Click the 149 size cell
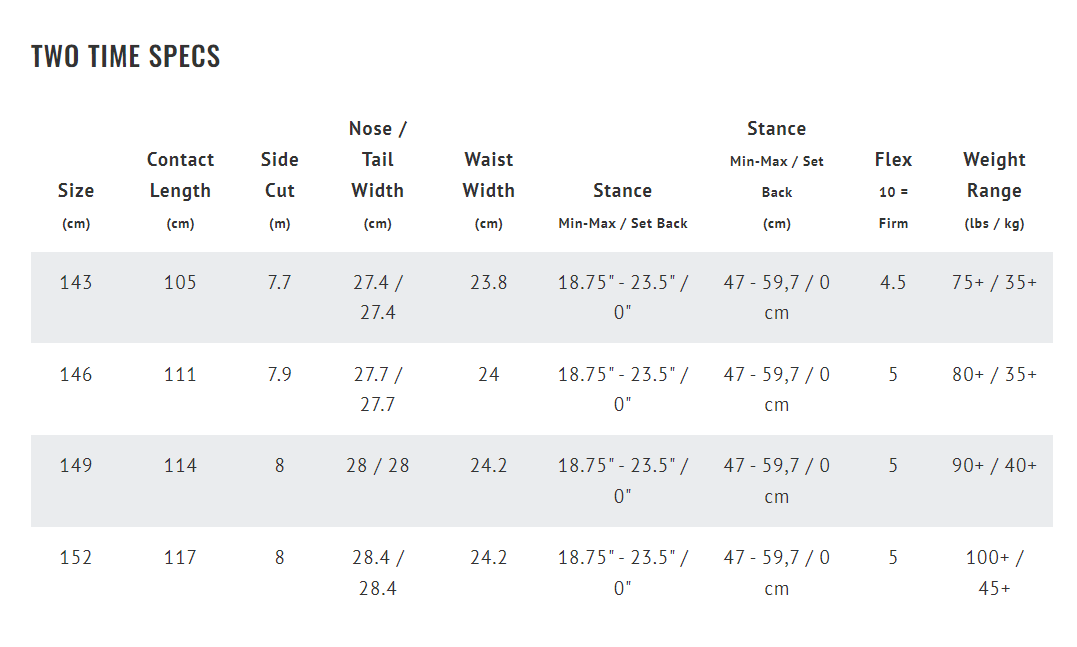The width and height of the screenshot is (1077, 647). click(x=76, y=466)
